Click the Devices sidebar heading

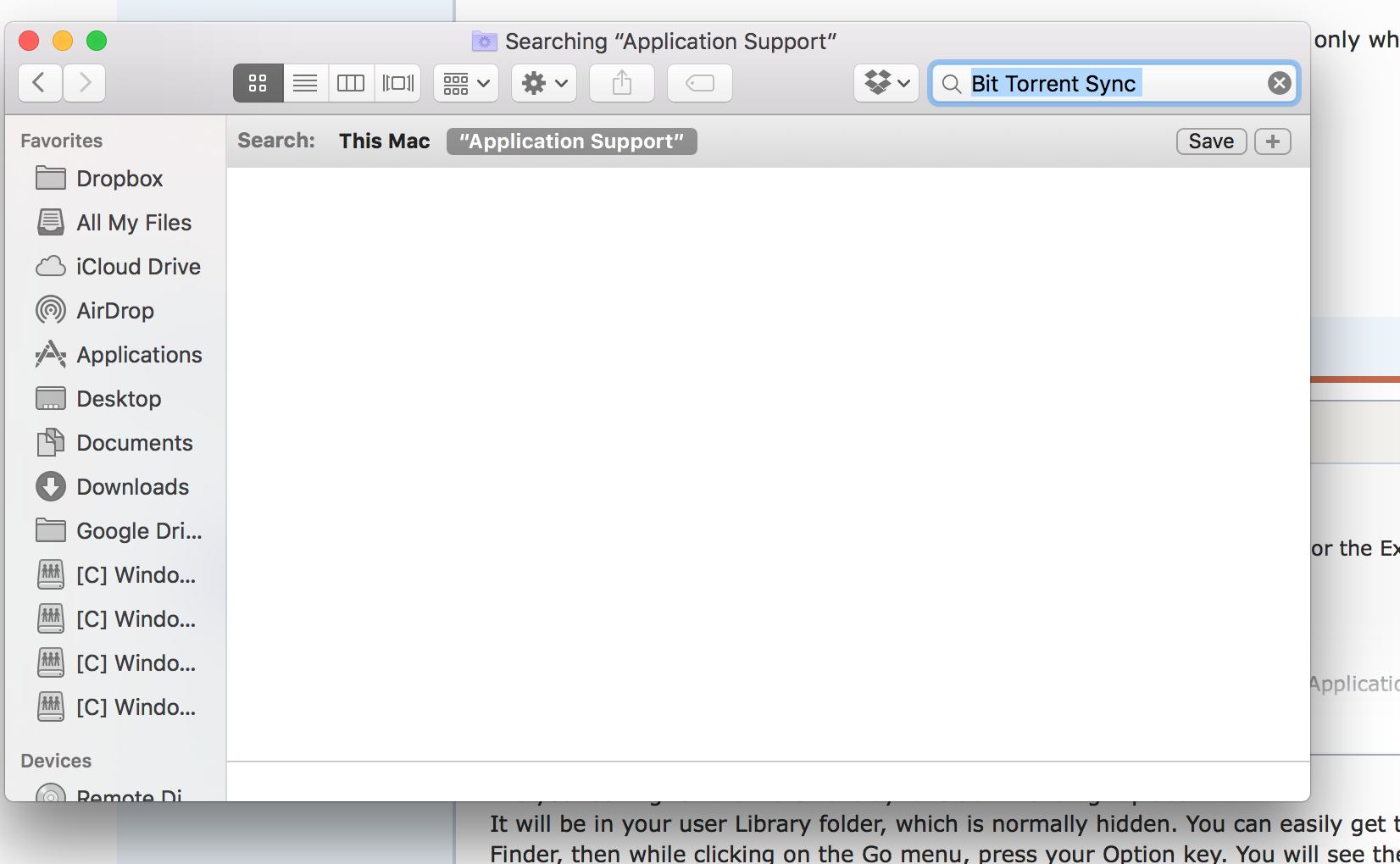56,761
